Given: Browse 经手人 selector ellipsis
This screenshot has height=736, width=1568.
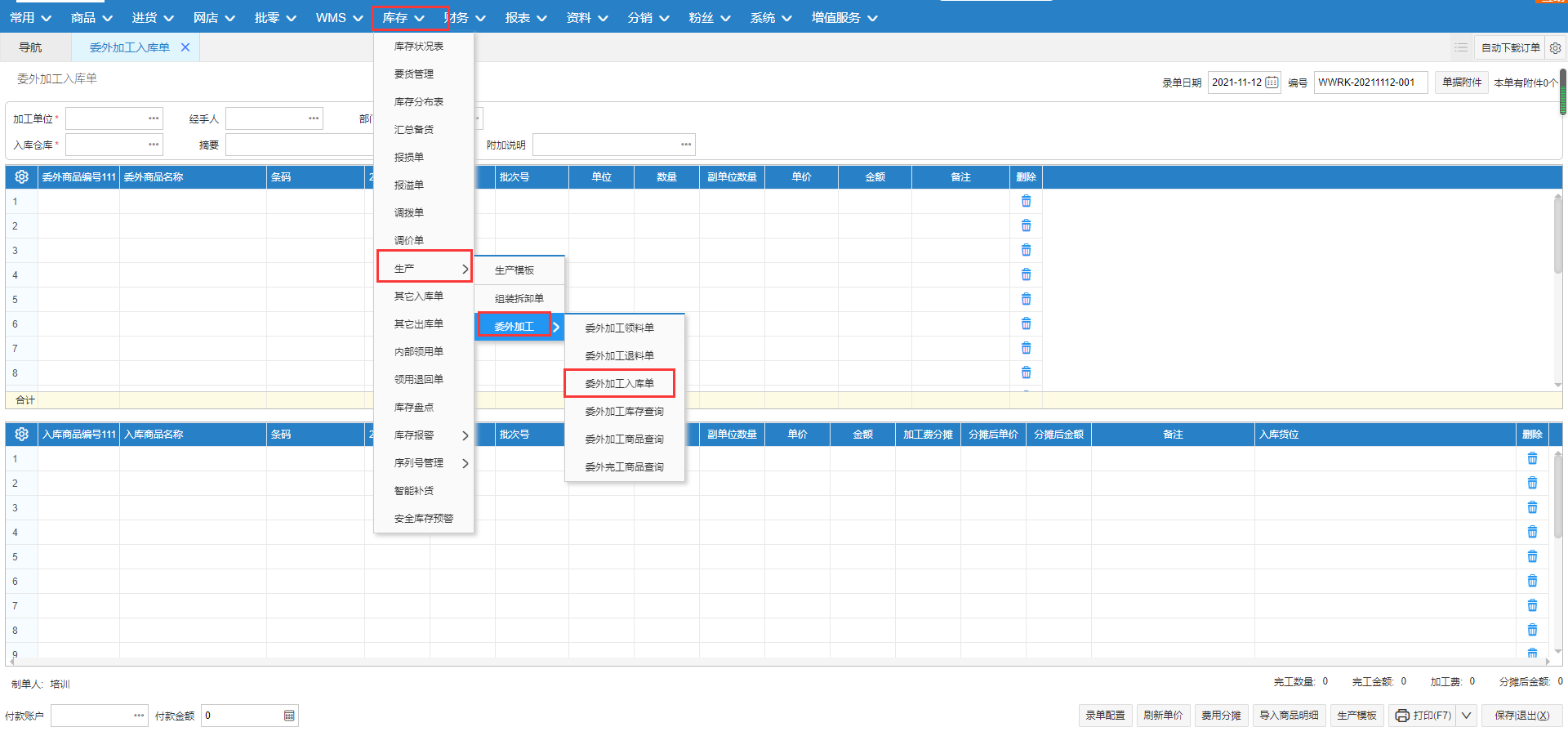Looking at the screenshot, I should point(314,118).
